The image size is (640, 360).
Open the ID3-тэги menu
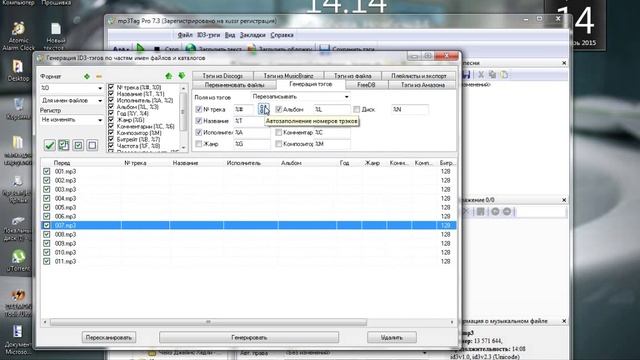pyautogui.click(x=208, y=35)
